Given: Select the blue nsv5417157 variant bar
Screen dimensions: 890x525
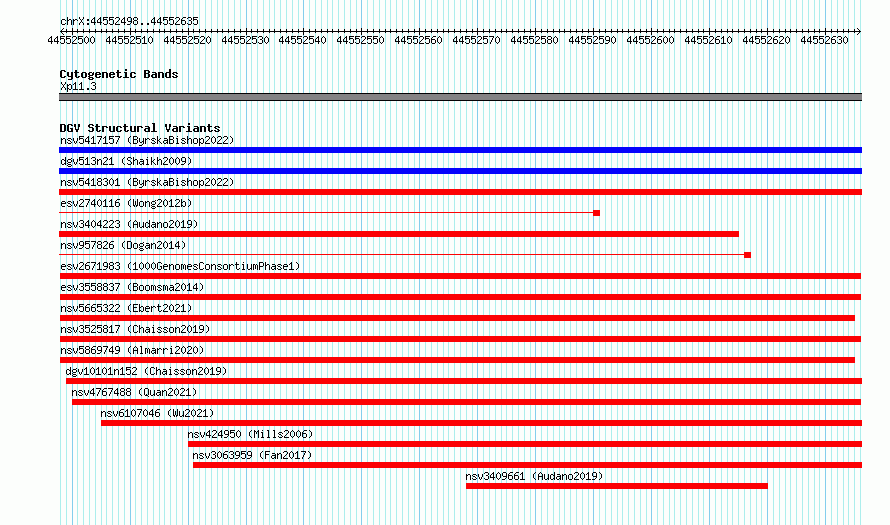Looking at the screenshot, I should coord(460,150).
